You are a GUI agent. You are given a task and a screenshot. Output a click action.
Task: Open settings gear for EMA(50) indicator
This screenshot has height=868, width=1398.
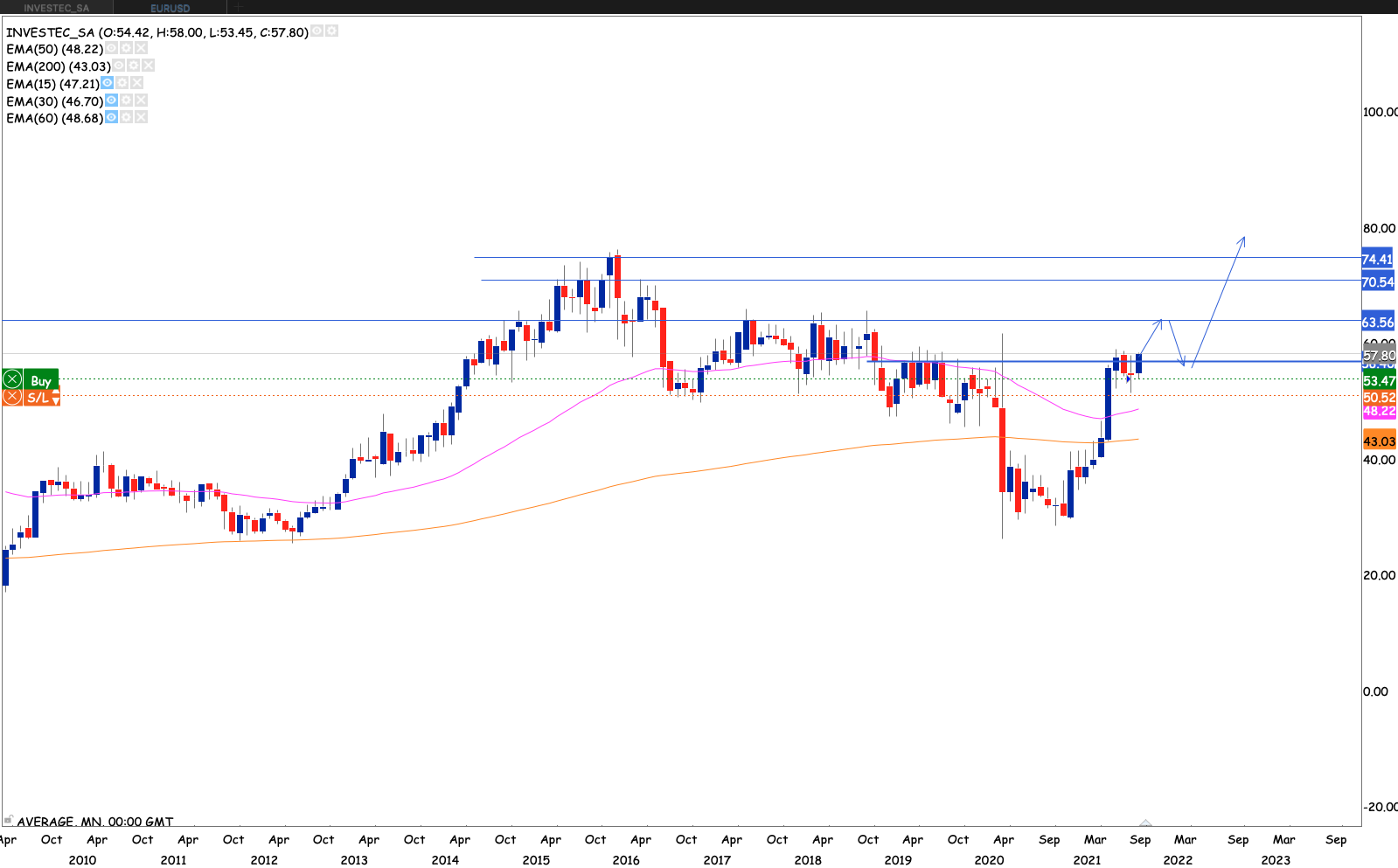(126, 49)
